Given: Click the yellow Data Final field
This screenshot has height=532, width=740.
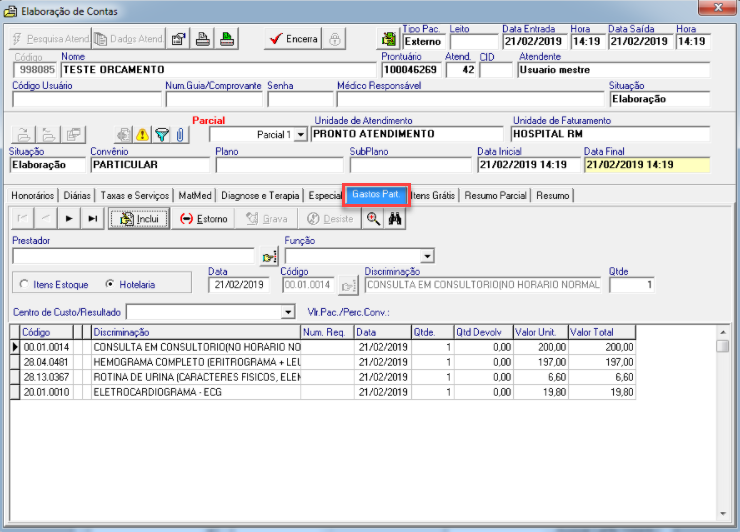Looking at the screenshot, I should tap(647, 165).
